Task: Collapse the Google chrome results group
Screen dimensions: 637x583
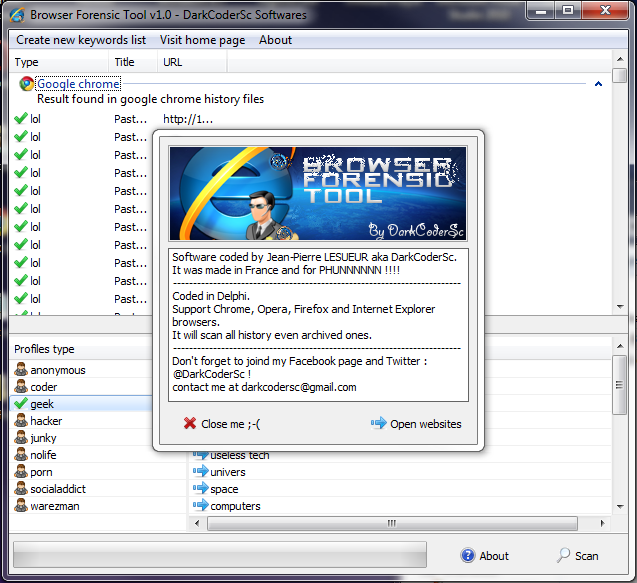Action: 598,84
